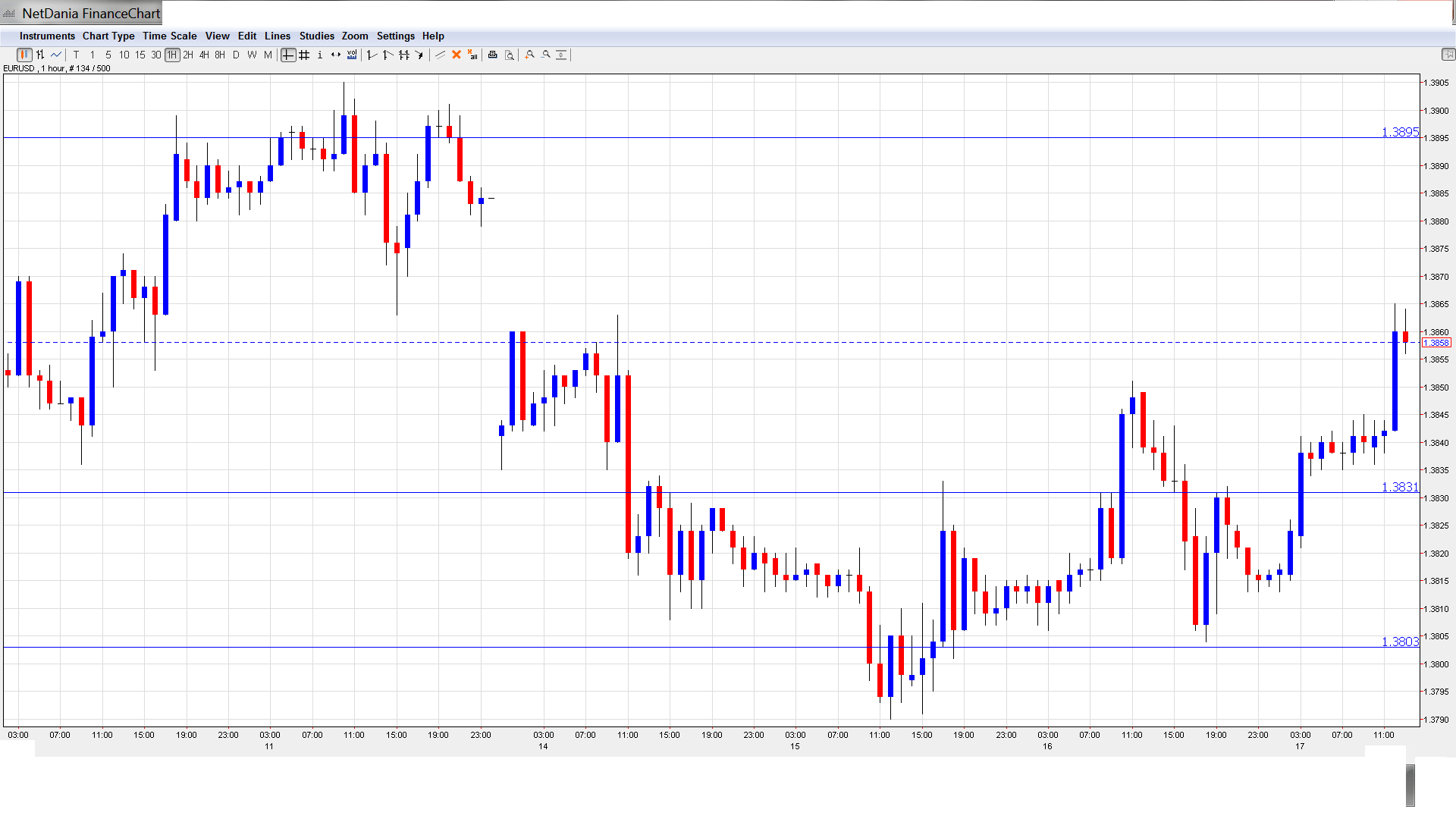Click the current price 1.3858 marker
Viewport: 1456px width, 819px height.
[x=1436, y=343]
